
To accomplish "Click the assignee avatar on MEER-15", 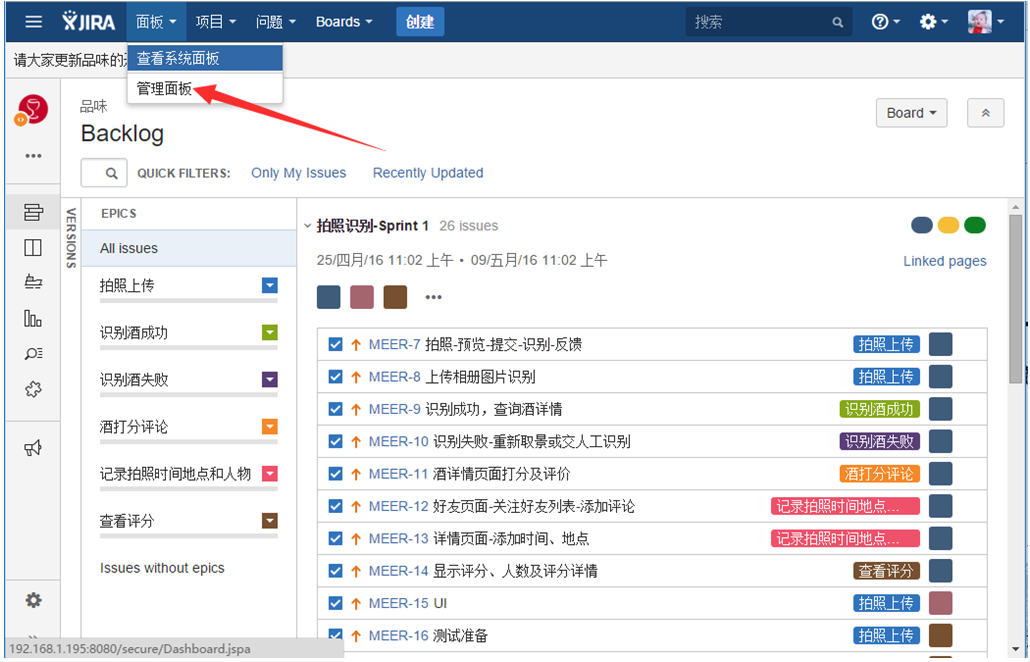I will tap(941, 603).
